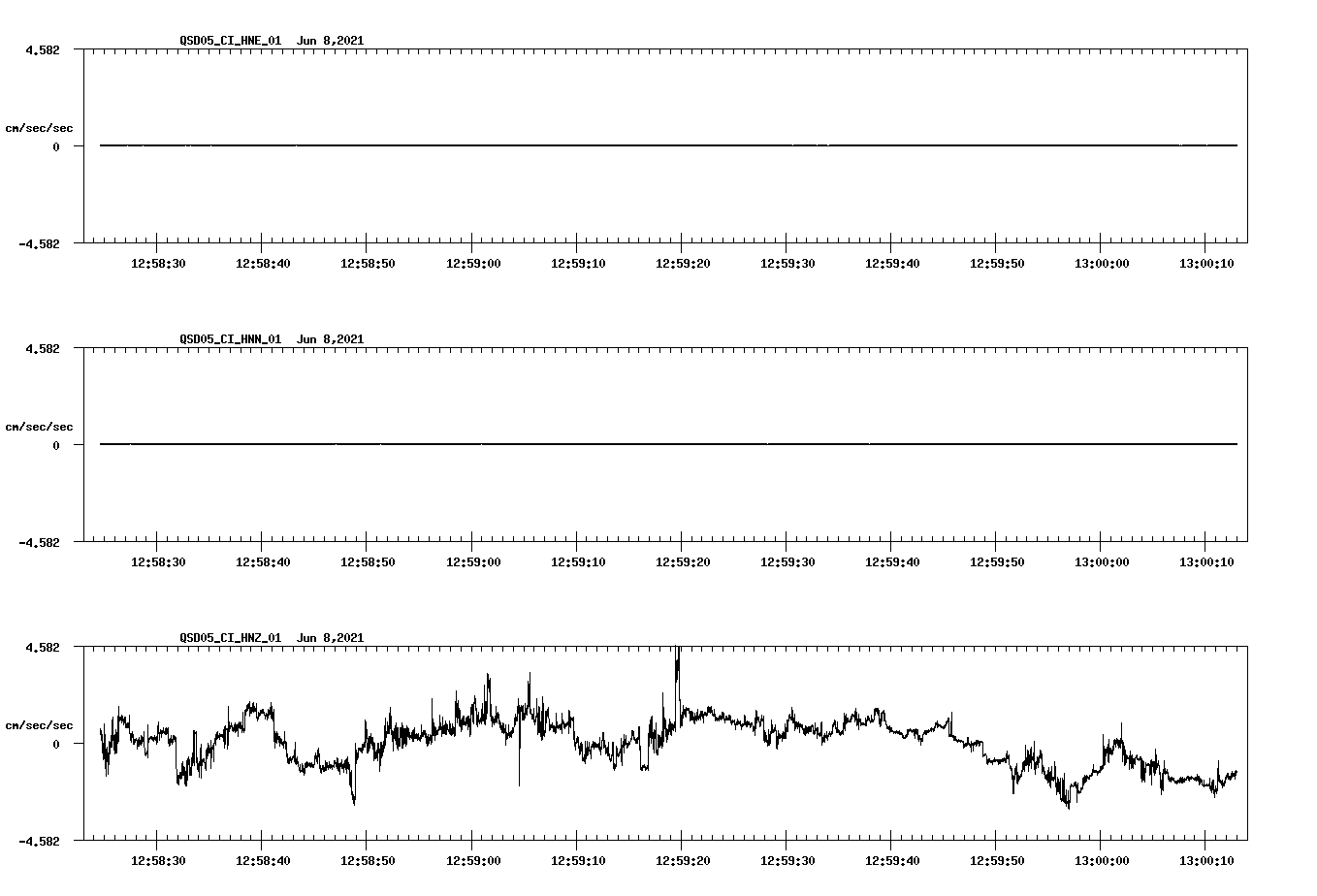Image resolution: width=1317 pixels, height=896 pixels.
Task: Click the zero label on the HNZ amplitude axis
Action: (x=56, y=745)
